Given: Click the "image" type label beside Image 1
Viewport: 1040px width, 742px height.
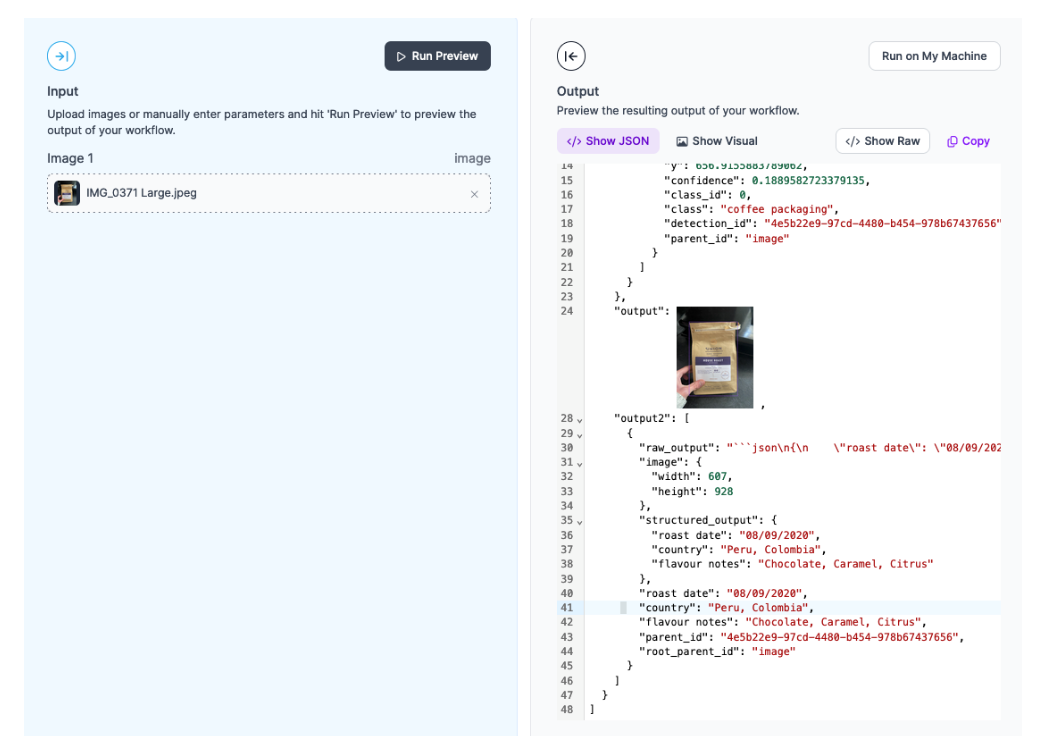Looking at the screenshot, I should [472, 158].
